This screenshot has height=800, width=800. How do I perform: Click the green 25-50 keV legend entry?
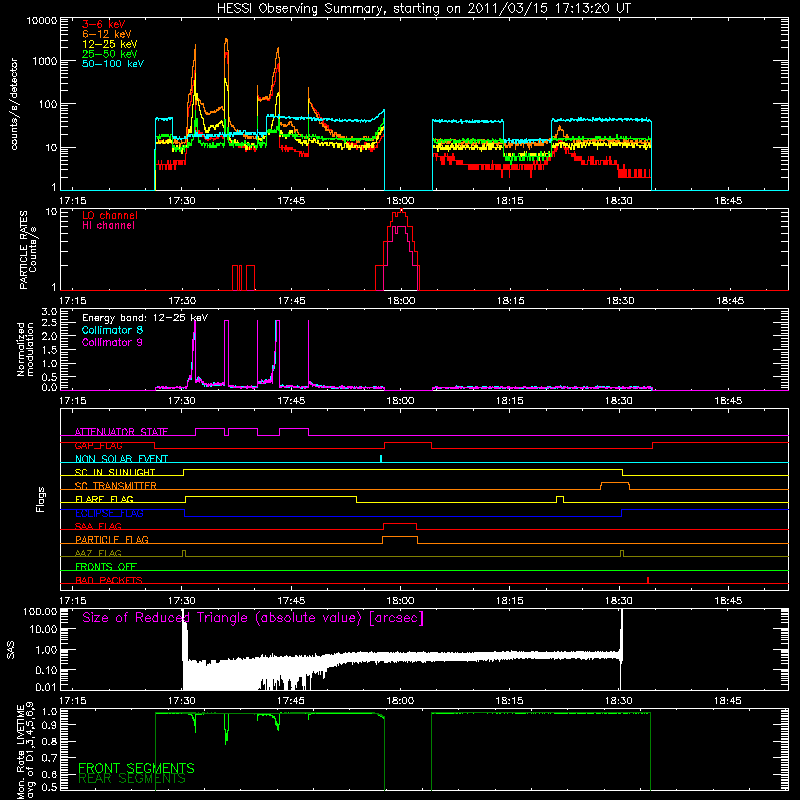109,54
